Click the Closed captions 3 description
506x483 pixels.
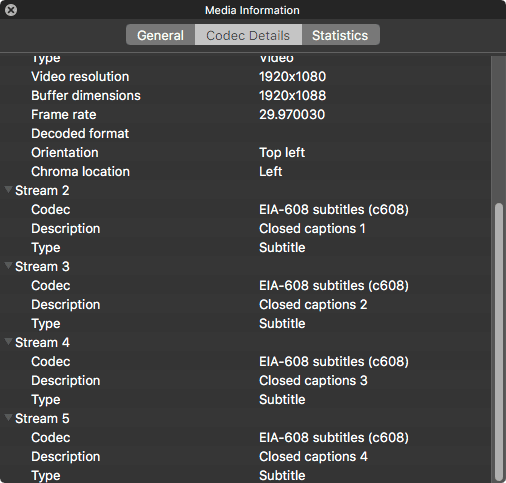coord(313,381)
